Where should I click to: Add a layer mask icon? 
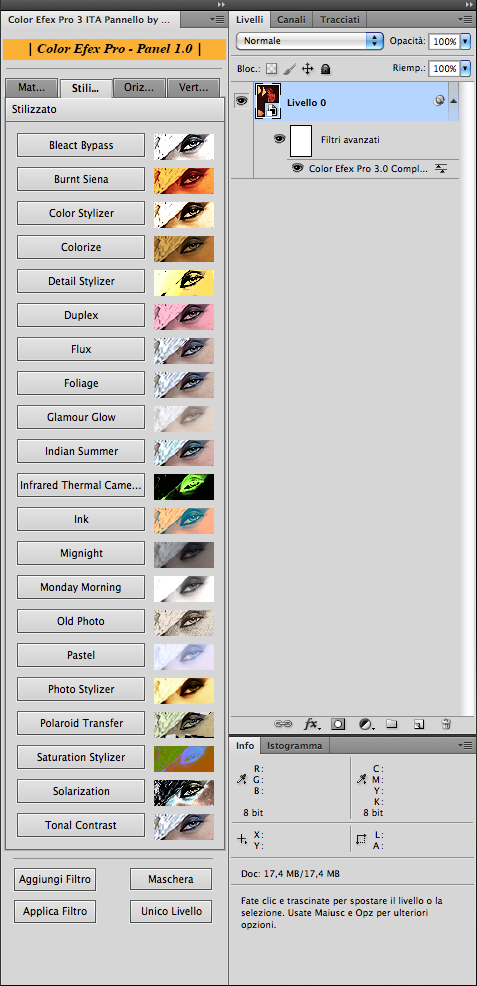338,724
